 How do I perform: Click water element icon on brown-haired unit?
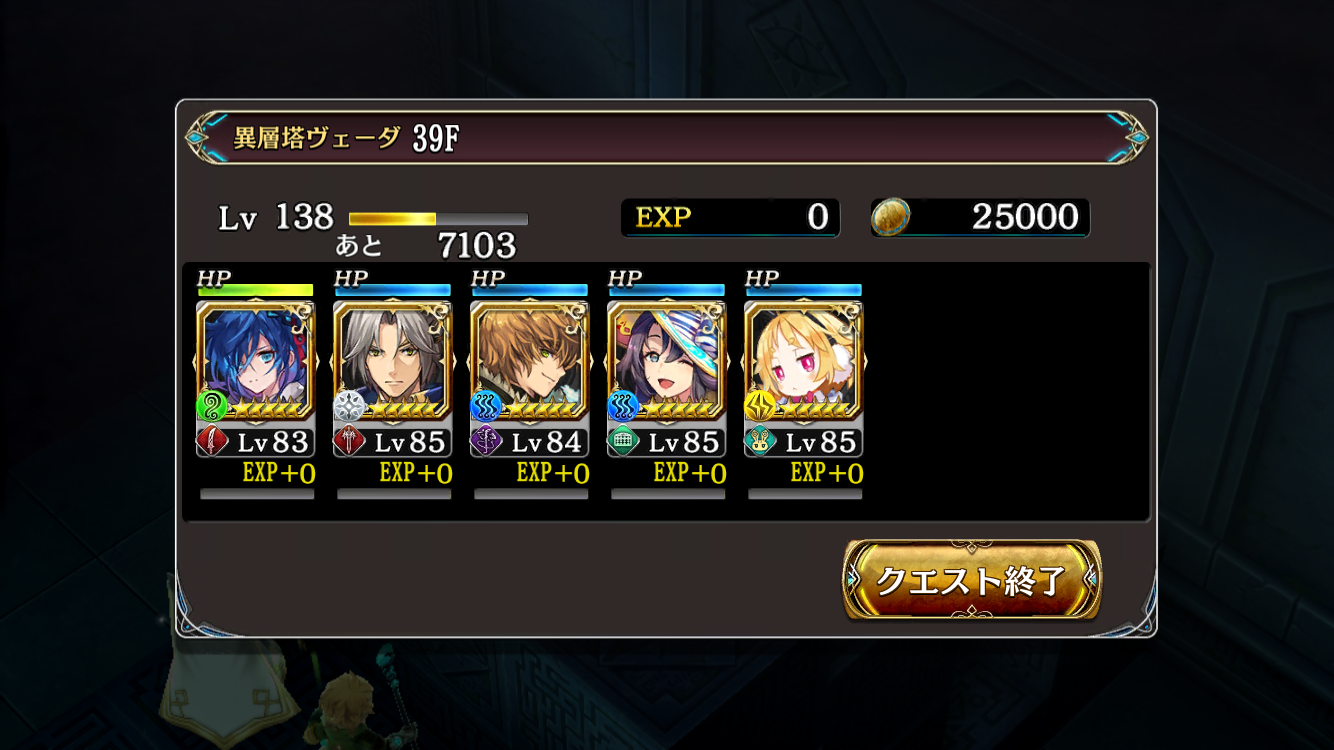click(x=486, y=406)
